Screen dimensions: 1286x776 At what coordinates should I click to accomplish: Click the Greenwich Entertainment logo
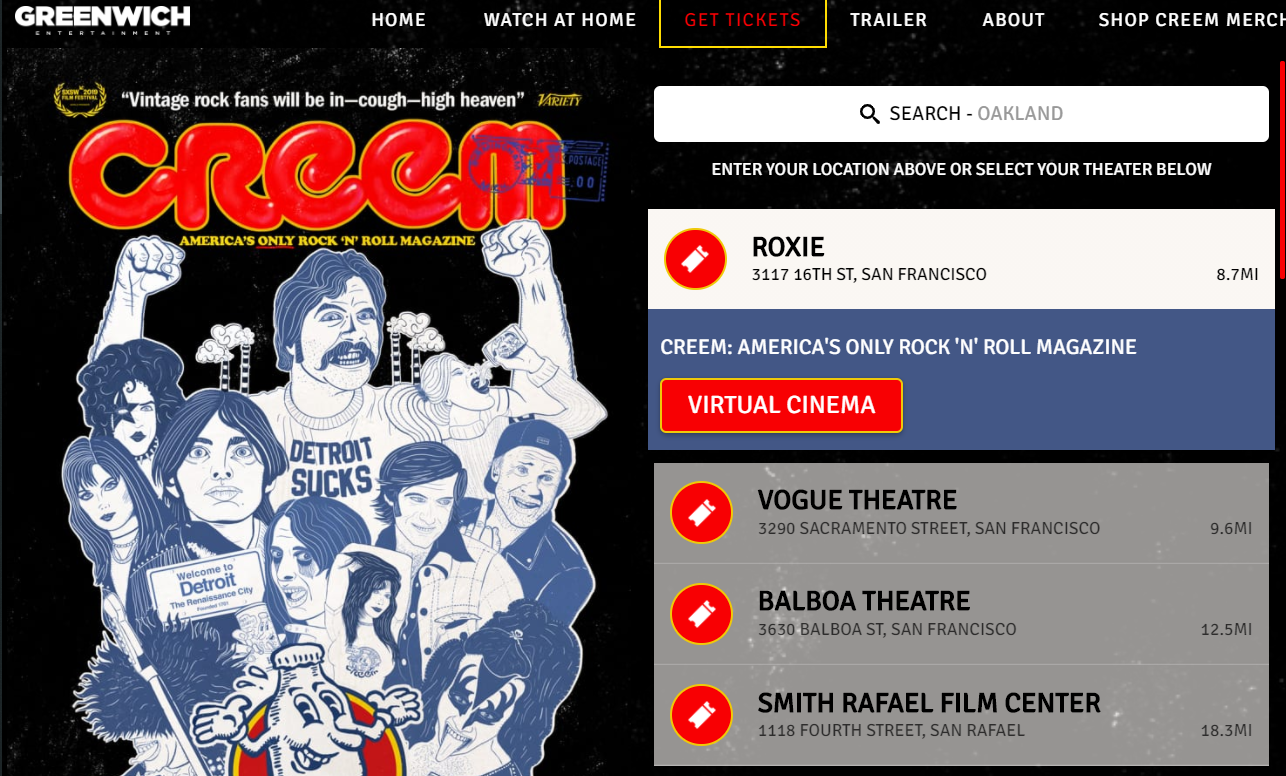tap(102, 19)
